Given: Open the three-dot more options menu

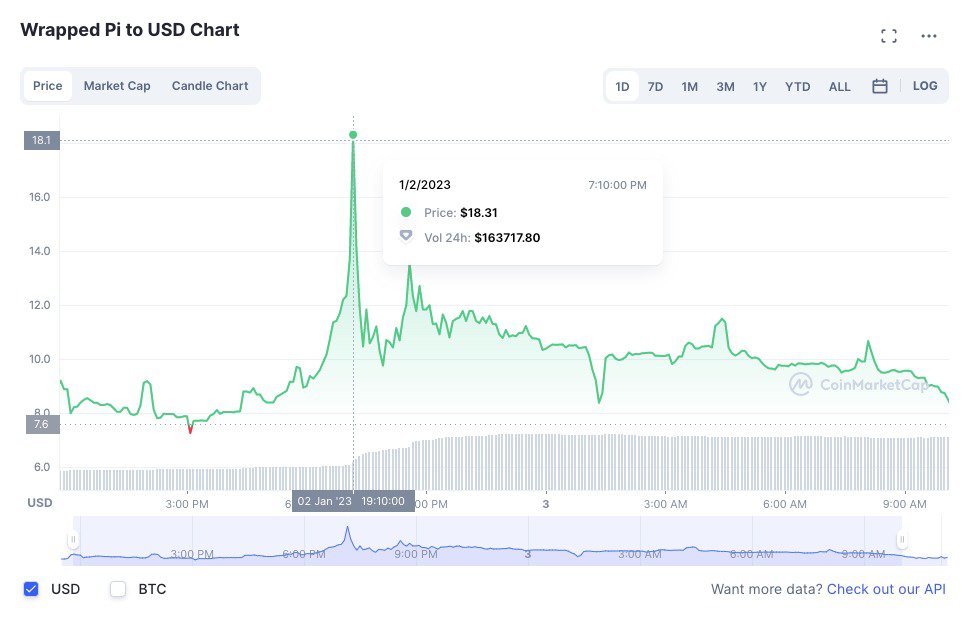Looking at the screenshot, I should pos(929,36).
